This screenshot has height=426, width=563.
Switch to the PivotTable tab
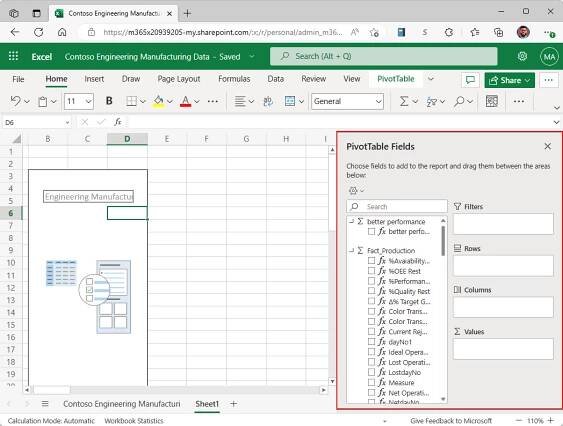[x=396, y=79]
